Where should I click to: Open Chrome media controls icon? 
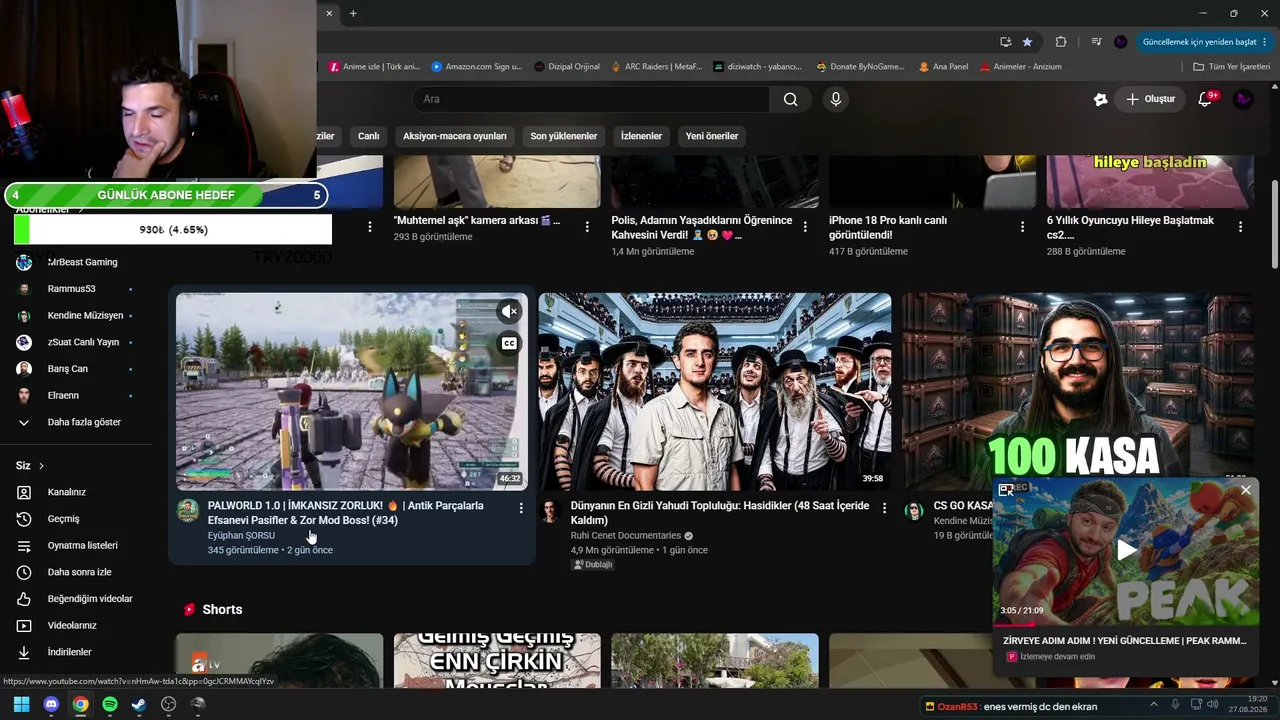click(1096, 42)
